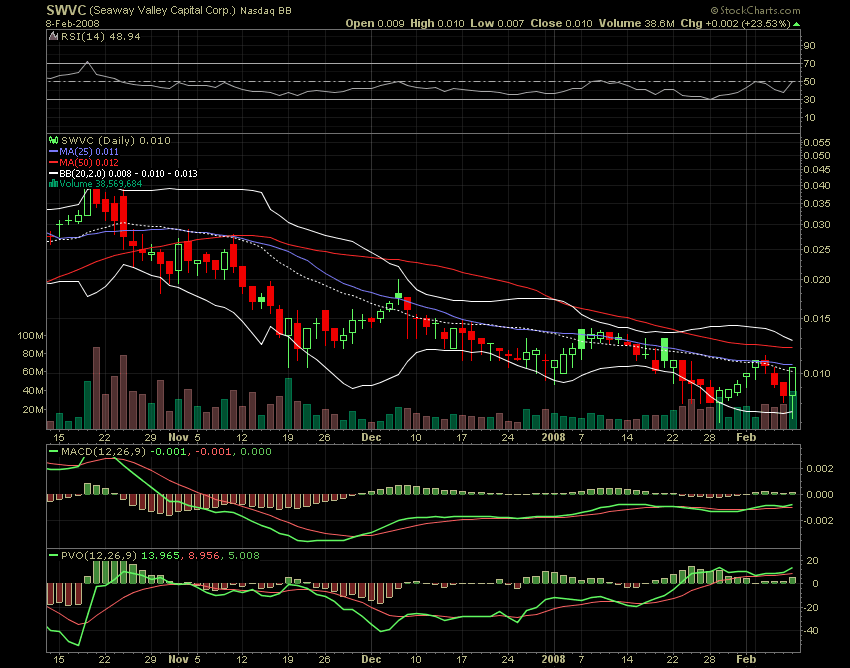Click the MA(50) 0.012 legend text
The width and height of the screenshot is (850, 668).
[89, 163]
